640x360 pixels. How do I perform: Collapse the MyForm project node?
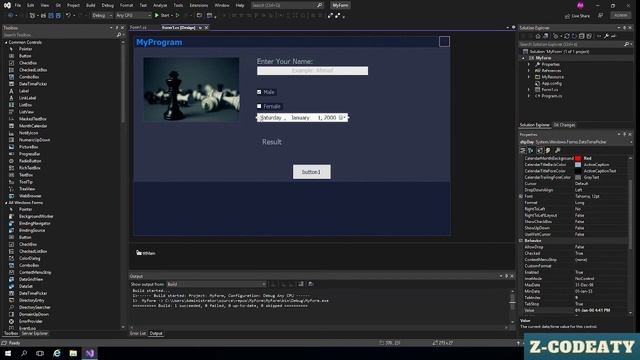click(524, 58)
